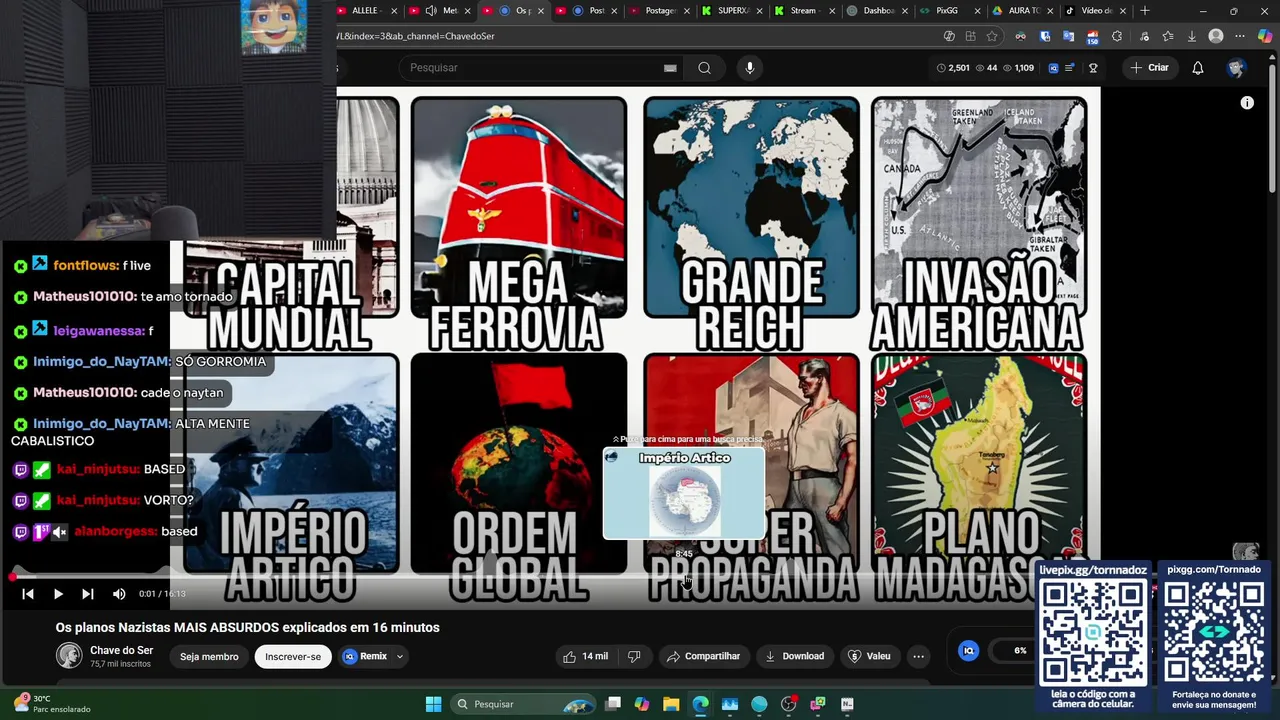Image resolution: width=1280 pixels, height=720 pixels.
Task: Switch to the ALLELE browser tab
Action: (366, 11)
